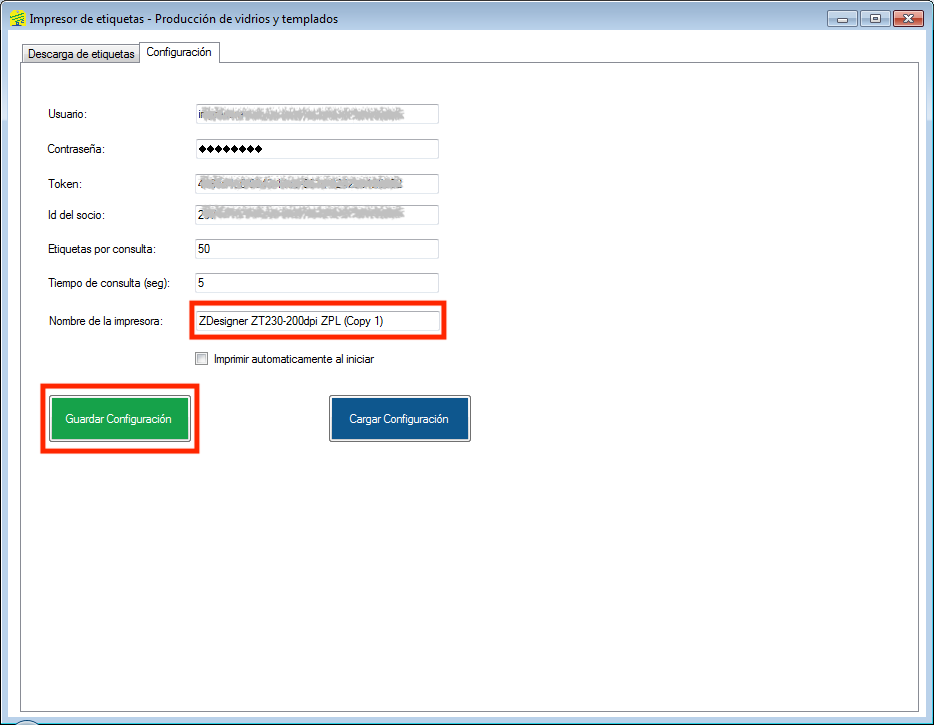Click the window title bar text
This screenshot has width=934, height=725.
pyautogui.click(x=184, y=19)
